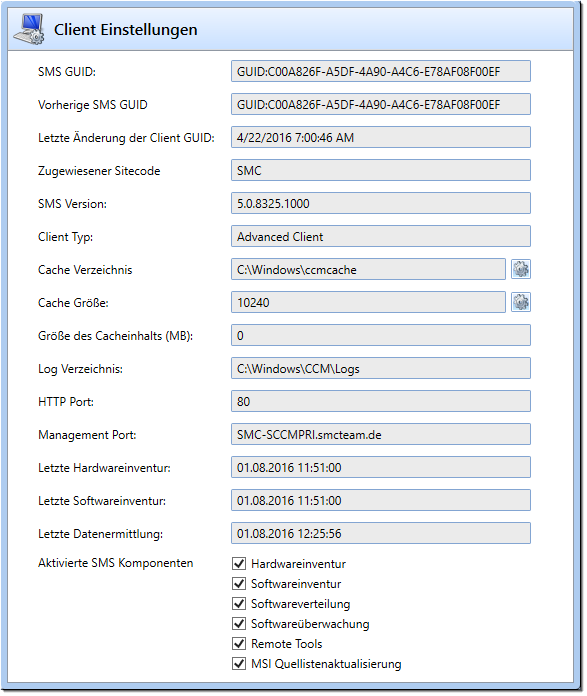Click the Letzte Änderung der Client GUID field
587x696 pixels.
381,137
